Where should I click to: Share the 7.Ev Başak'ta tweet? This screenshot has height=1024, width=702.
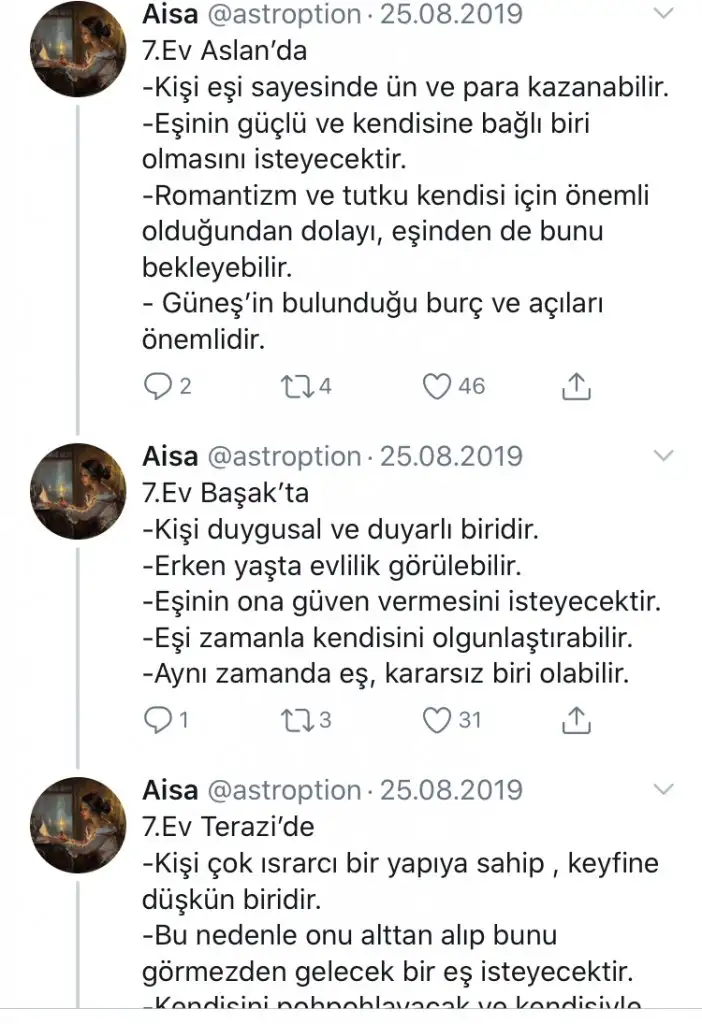coord(578,719)
